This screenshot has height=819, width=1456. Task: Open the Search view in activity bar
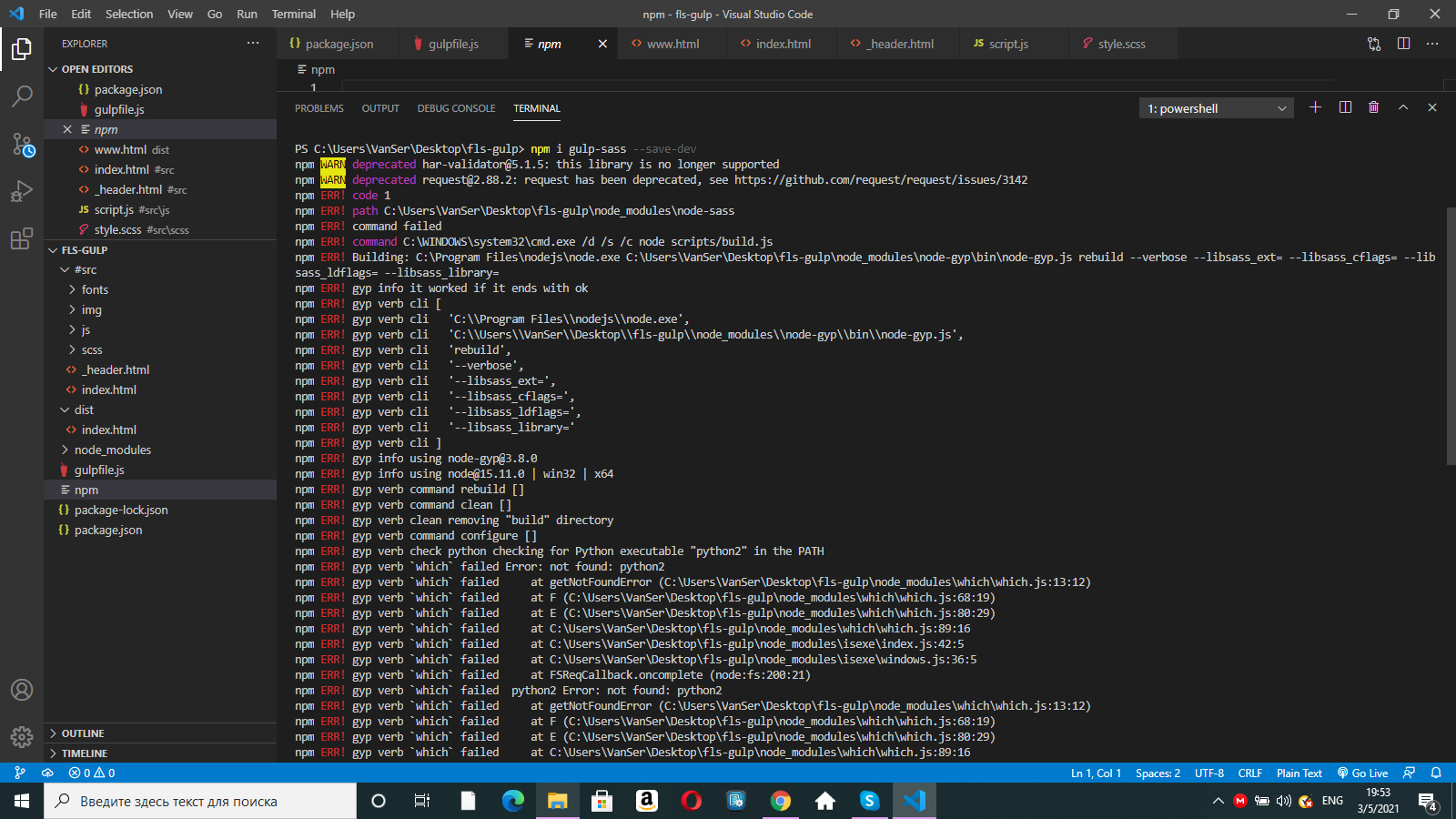coord(22,96)
